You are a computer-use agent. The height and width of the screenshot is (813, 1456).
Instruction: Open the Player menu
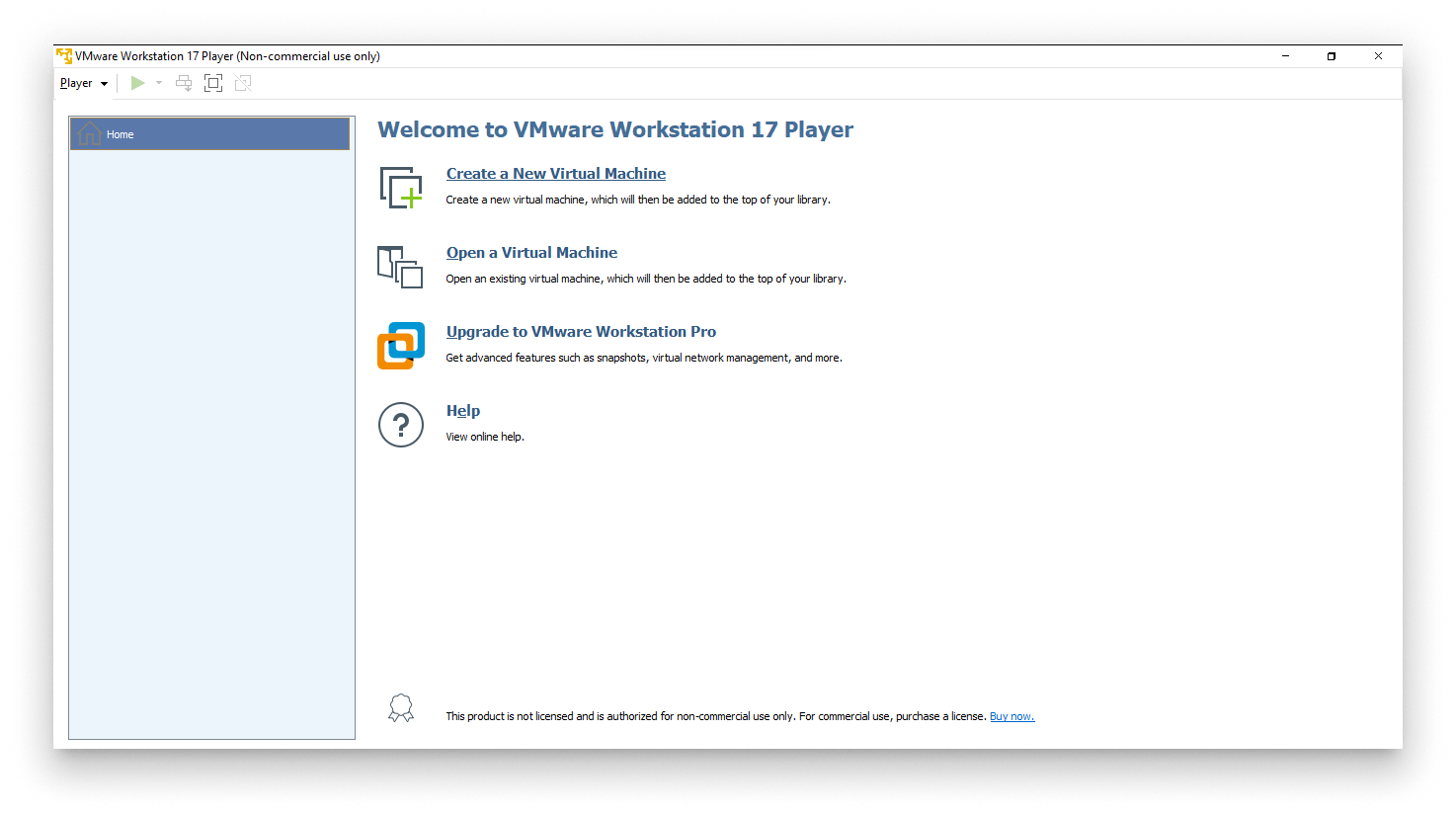[x=76, y=83]
